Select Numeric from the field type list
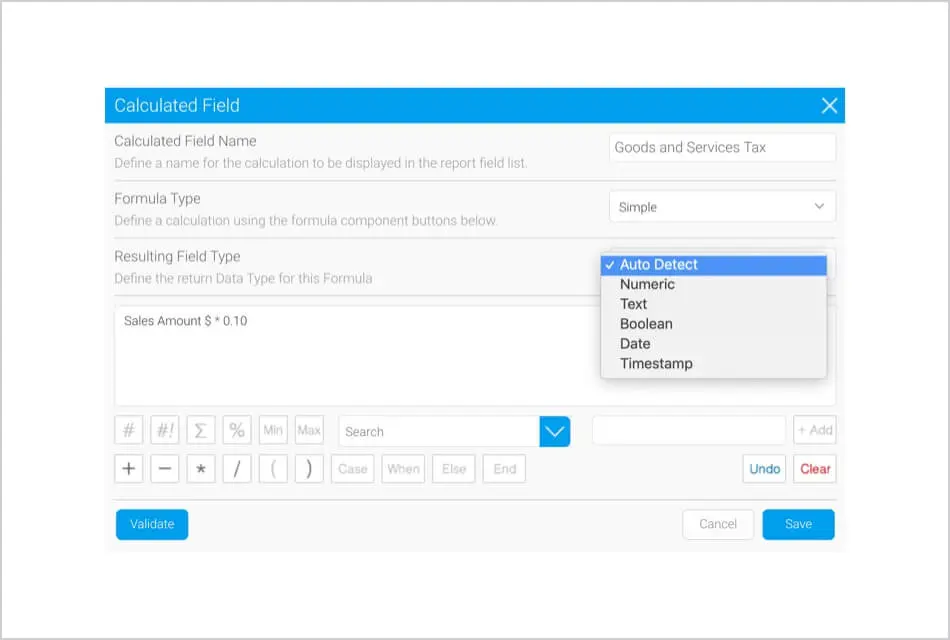Viewport: 950px width, 640px height. pyautogui.click(x=647, y=284)
